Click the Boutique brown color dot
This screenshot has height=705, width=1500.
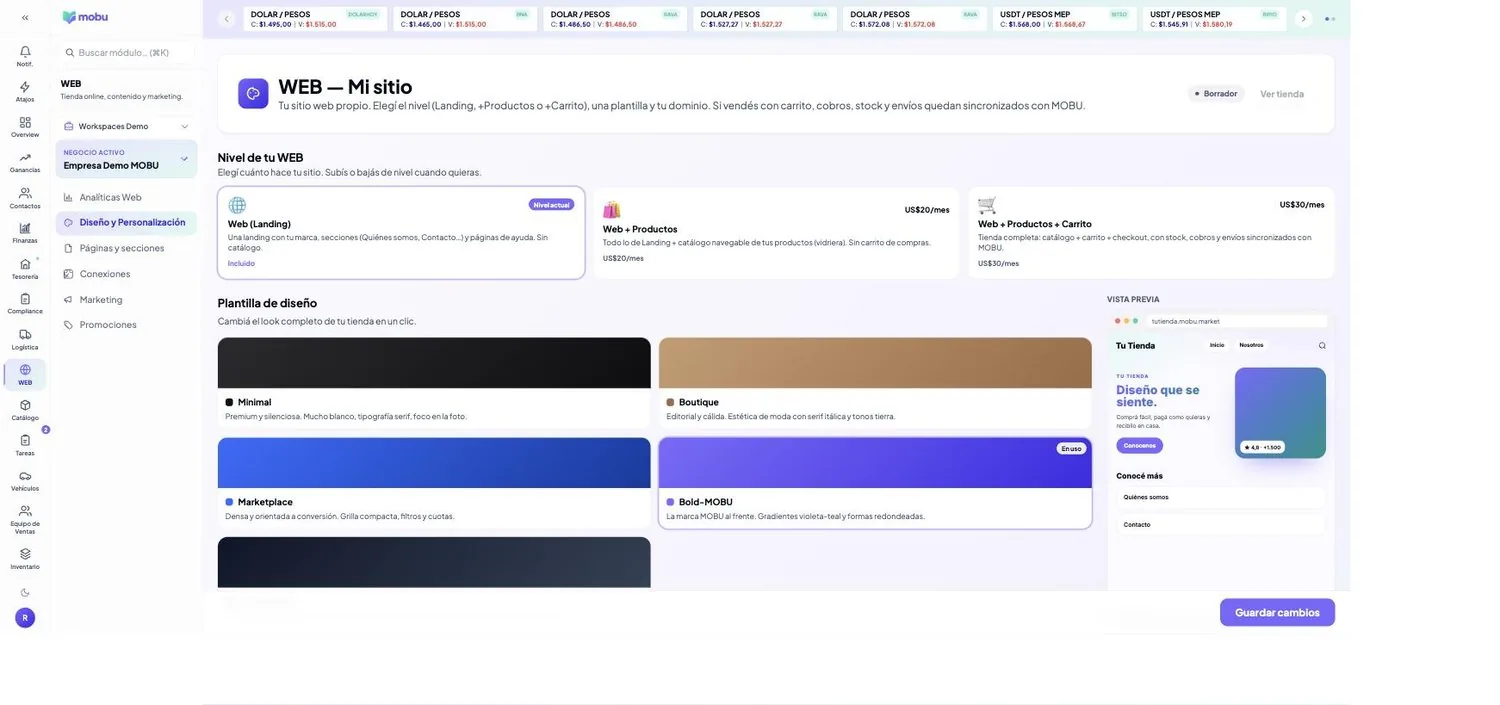tap(670, 402)
